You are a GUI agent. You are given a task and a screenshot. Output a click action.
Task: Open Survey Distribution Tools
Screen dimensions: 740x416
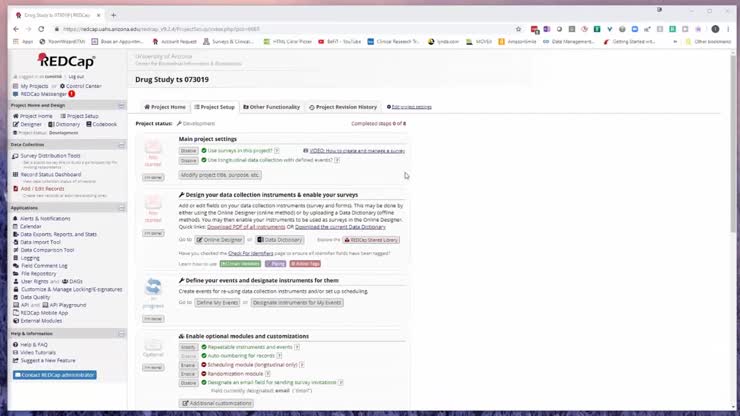coord(50,155)
